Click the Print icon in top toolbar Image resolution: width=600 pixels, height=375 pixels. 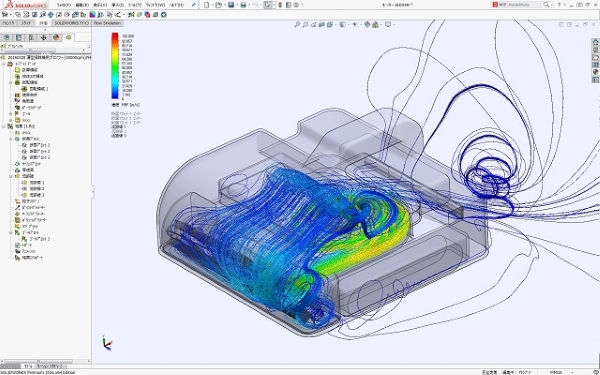(x=243, y=5)
